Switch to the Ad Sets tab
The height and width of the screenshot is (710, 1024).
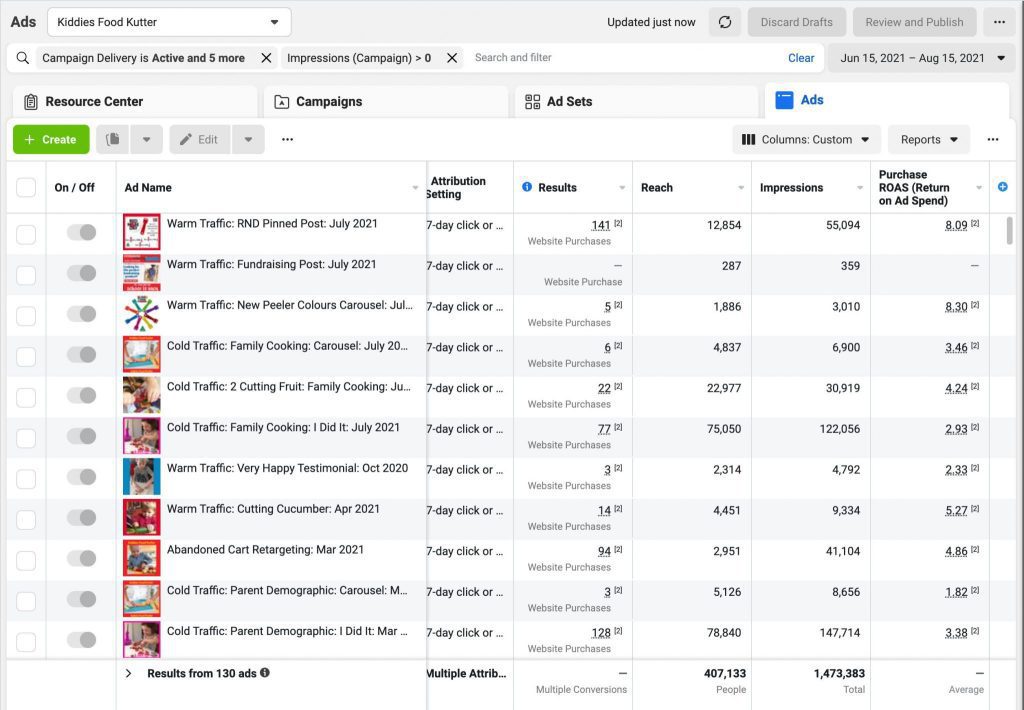(636, 102)
